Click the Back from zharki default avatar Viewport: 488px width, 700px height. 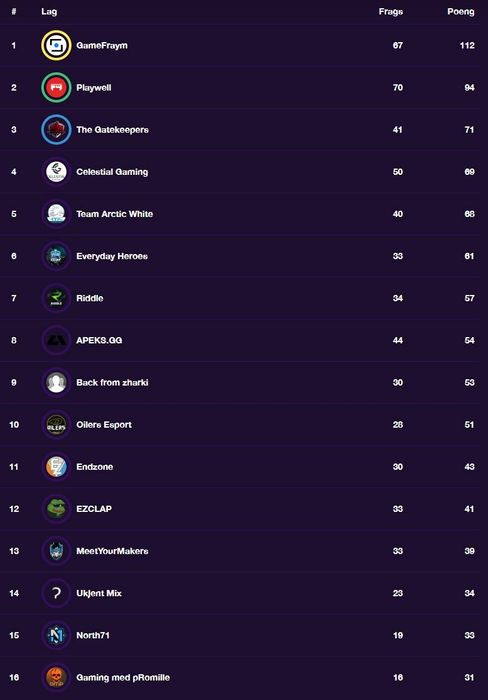click(56, 383)
